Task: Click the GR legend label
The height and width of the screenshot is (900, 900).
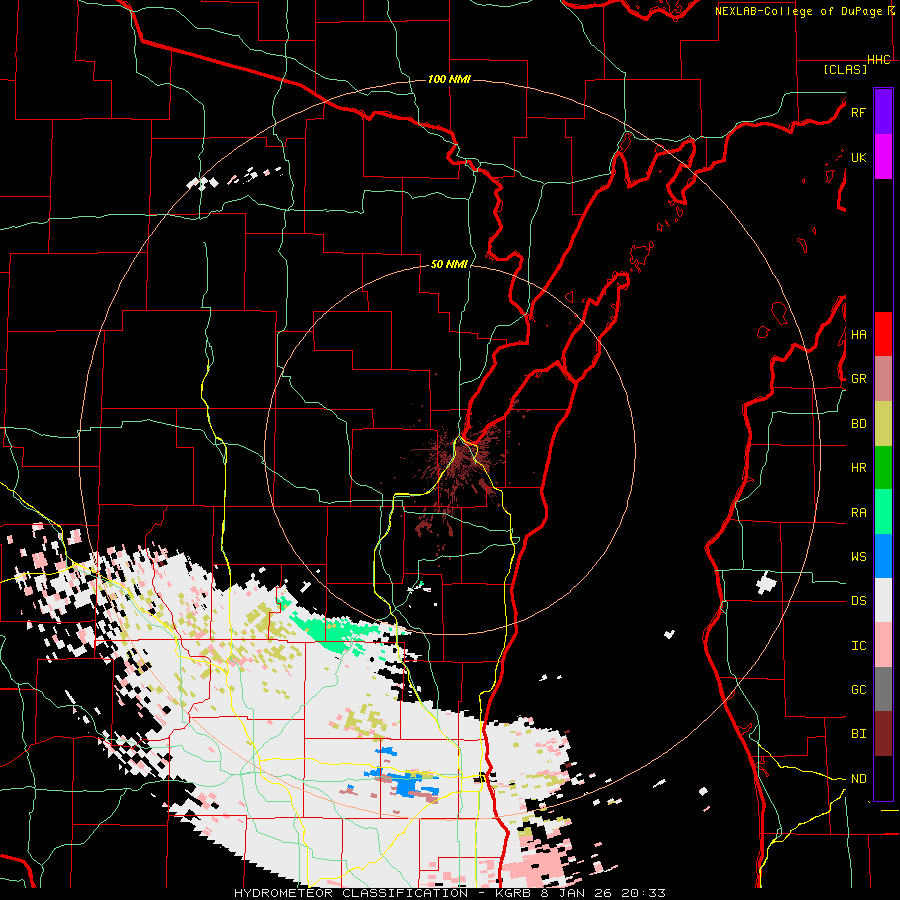Action: (x=858, y=379)
